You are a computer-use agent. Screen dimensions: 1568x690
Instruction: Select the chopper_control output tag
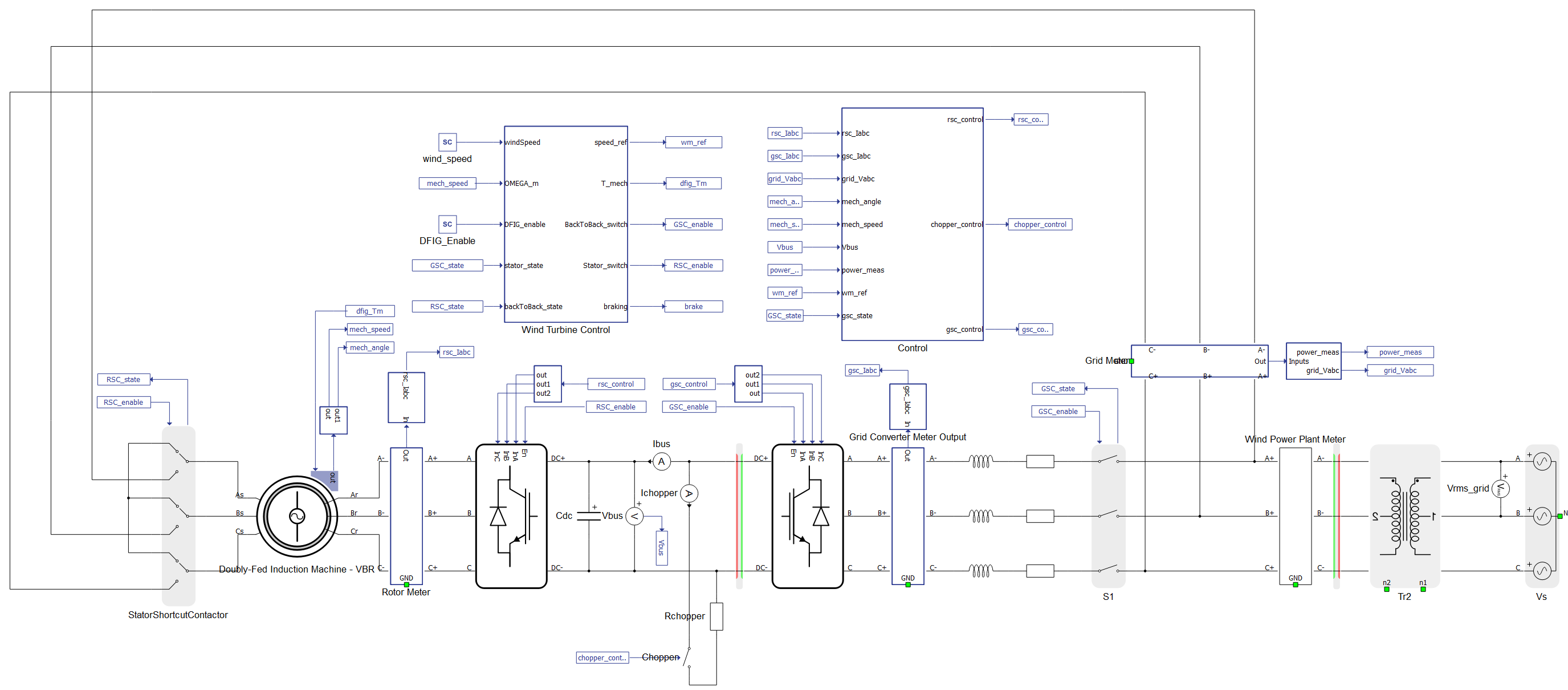pos(1039,224)
